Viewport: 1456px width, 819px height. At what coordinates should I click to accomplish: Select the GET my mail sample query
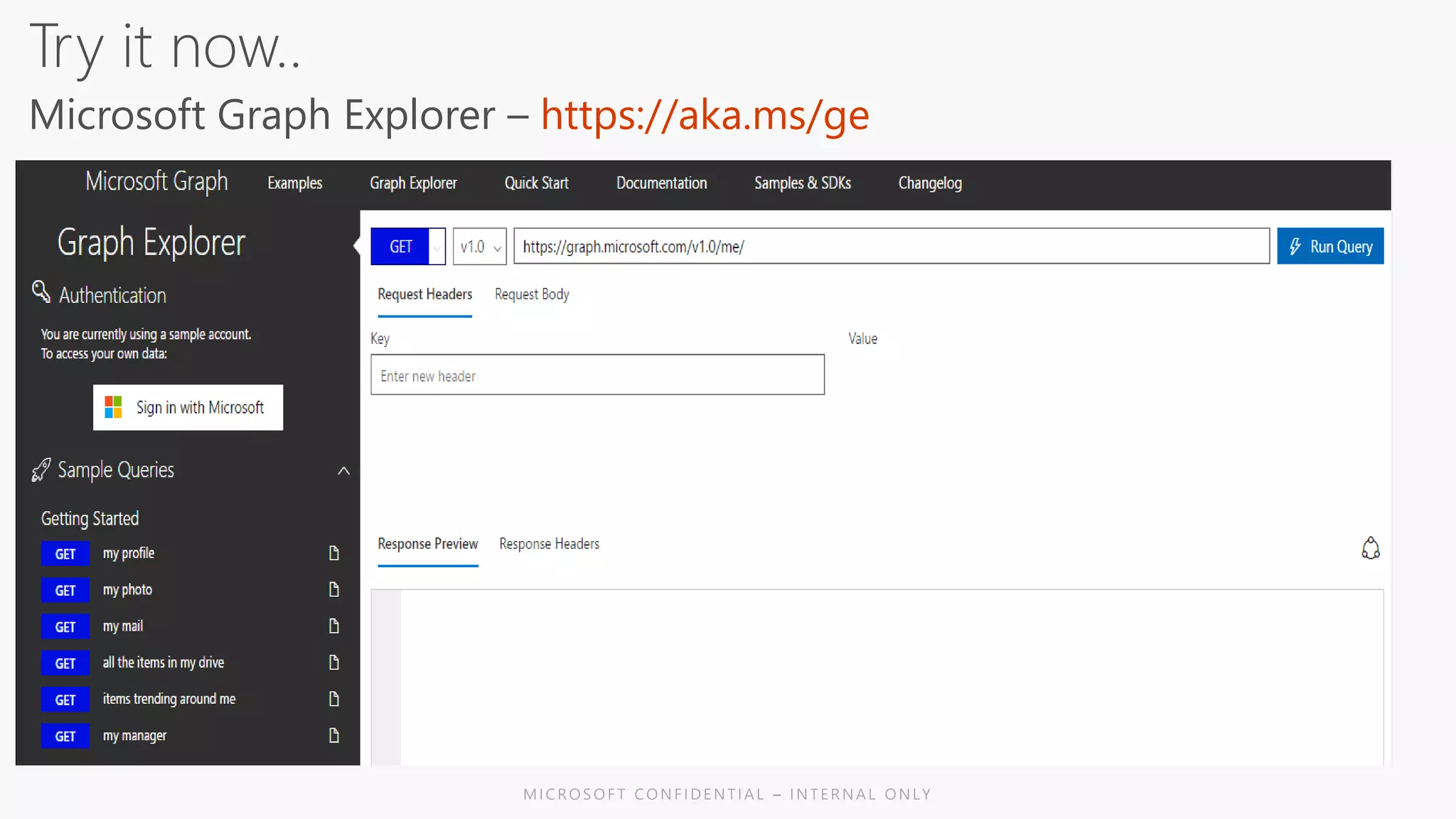click(x=122, y=626)
